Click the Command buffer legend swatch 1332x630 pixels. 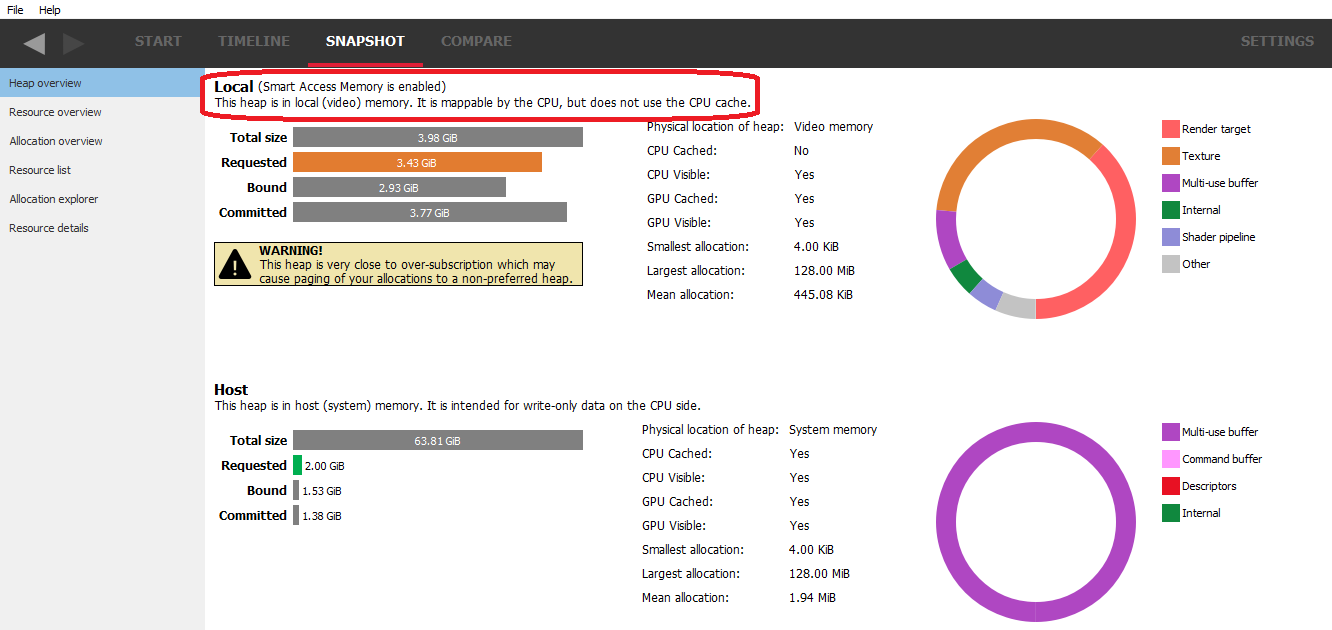pos(1170,459)
